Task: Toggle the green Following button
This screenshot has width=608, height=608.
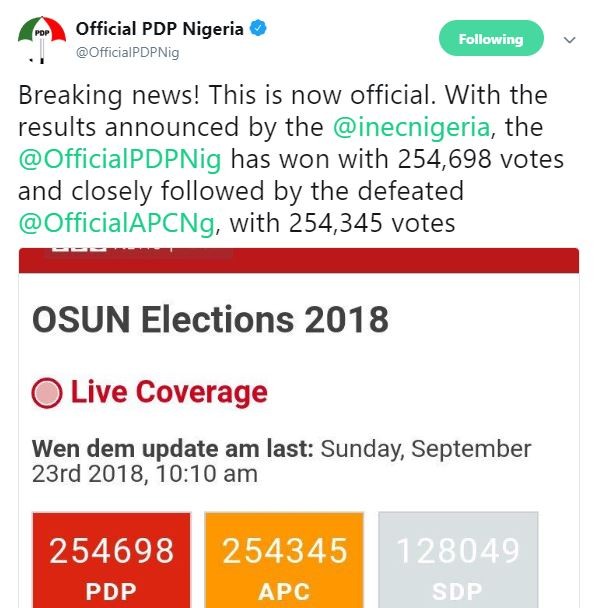Action: pyautogui.click(x=490, y=39)
